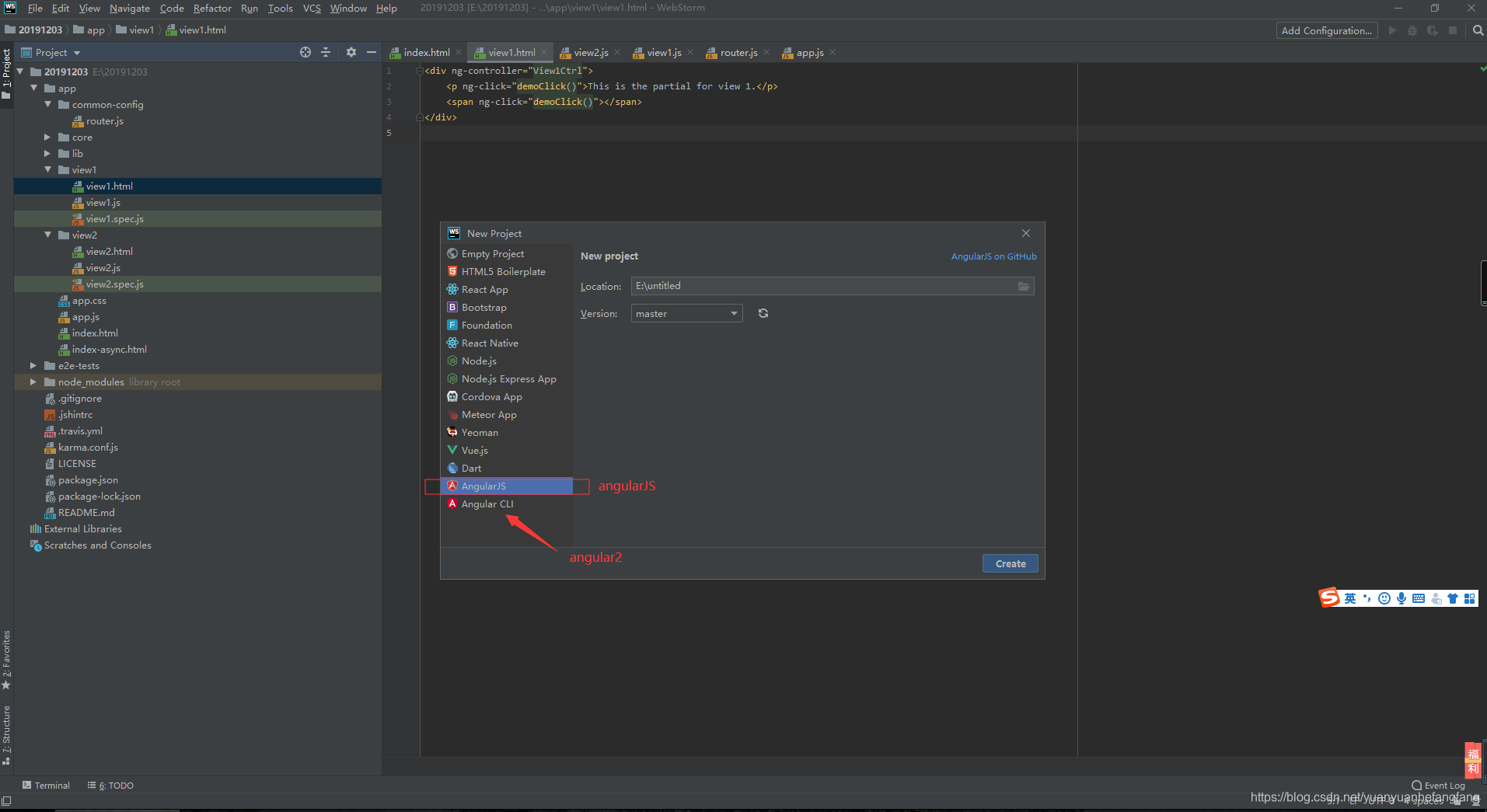Click Add Configuration button
The image size is (1487, 812).
[x=1326, y=30]
